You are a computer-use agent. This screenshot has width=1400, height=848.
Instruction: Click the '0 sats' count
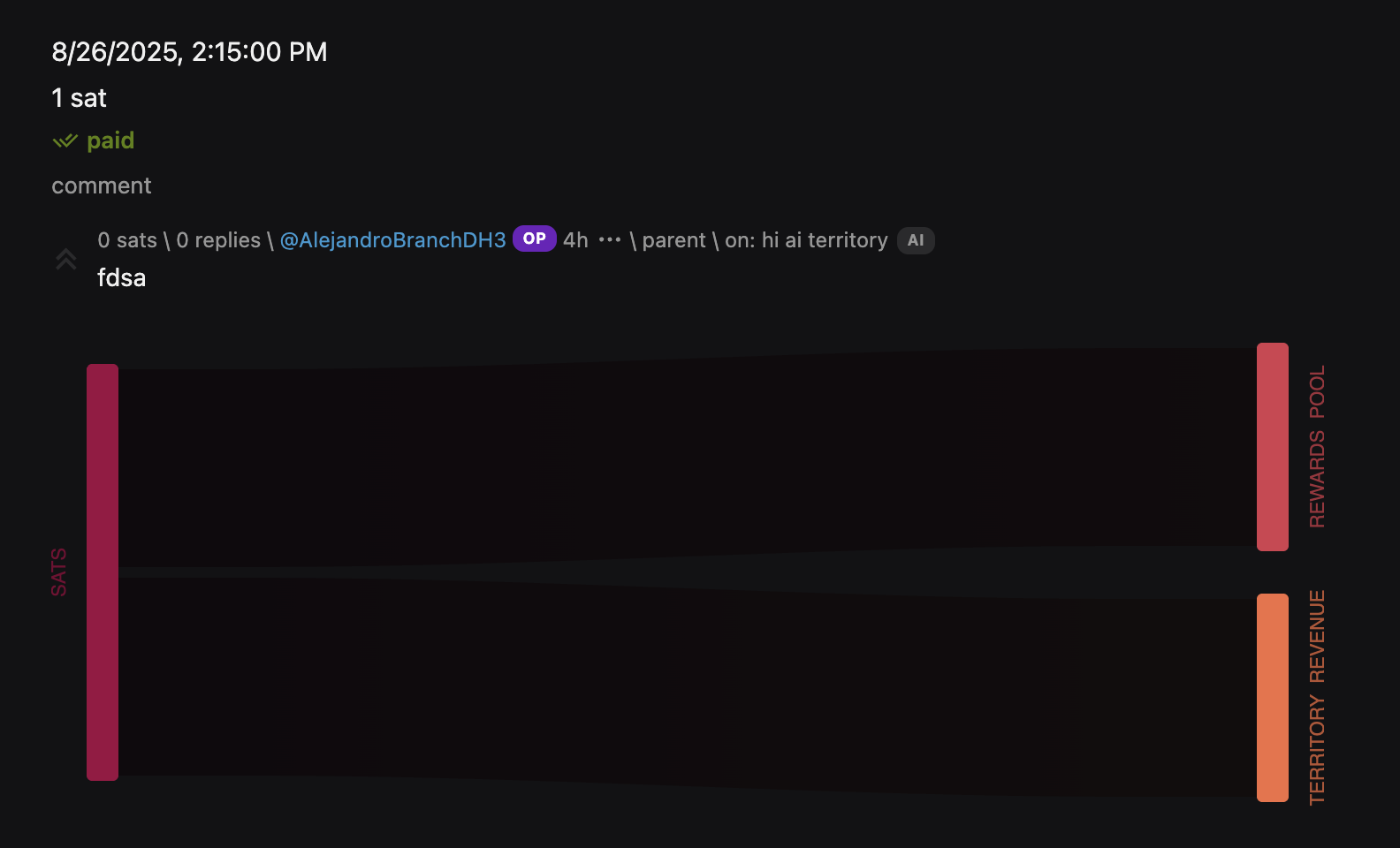pos(127,240)
